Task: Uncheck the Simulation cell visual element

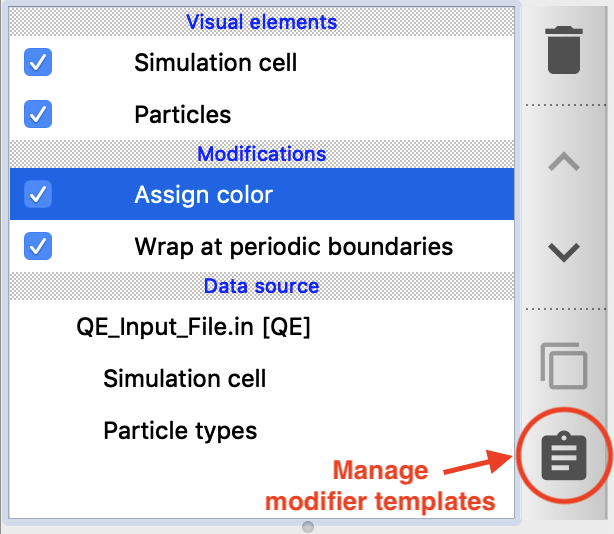Action: click(x=38, y=63)
